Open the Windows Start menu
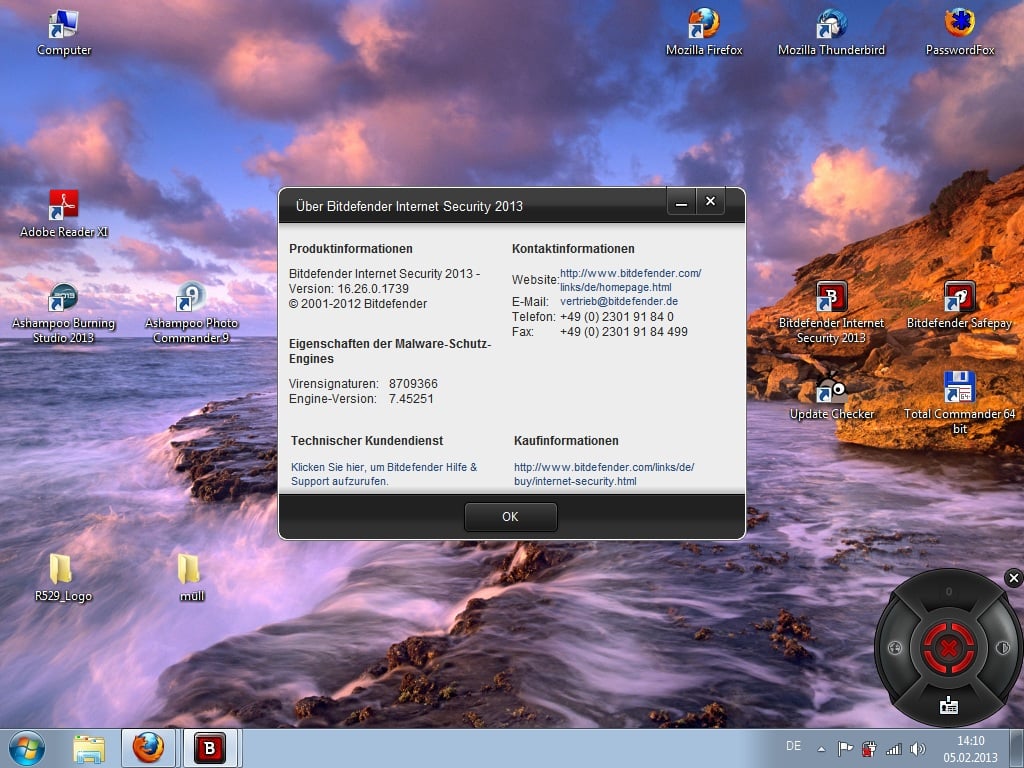The width and height of the screenshot is (1024, 768). point(27,748)
